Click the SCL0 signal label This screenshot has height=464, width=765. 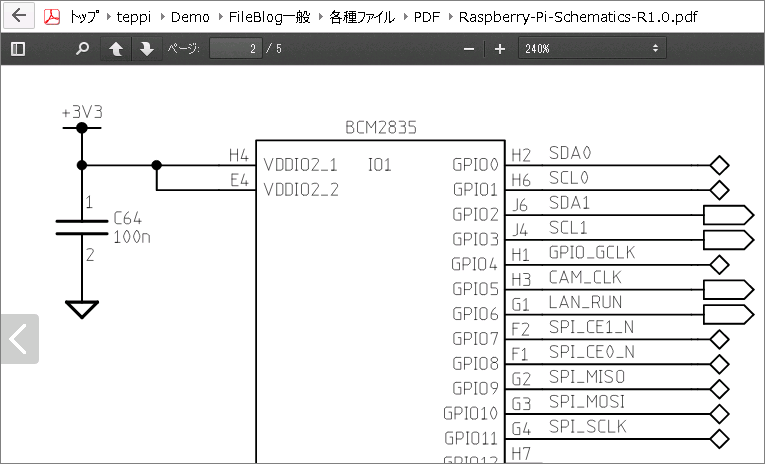point(569,178)
